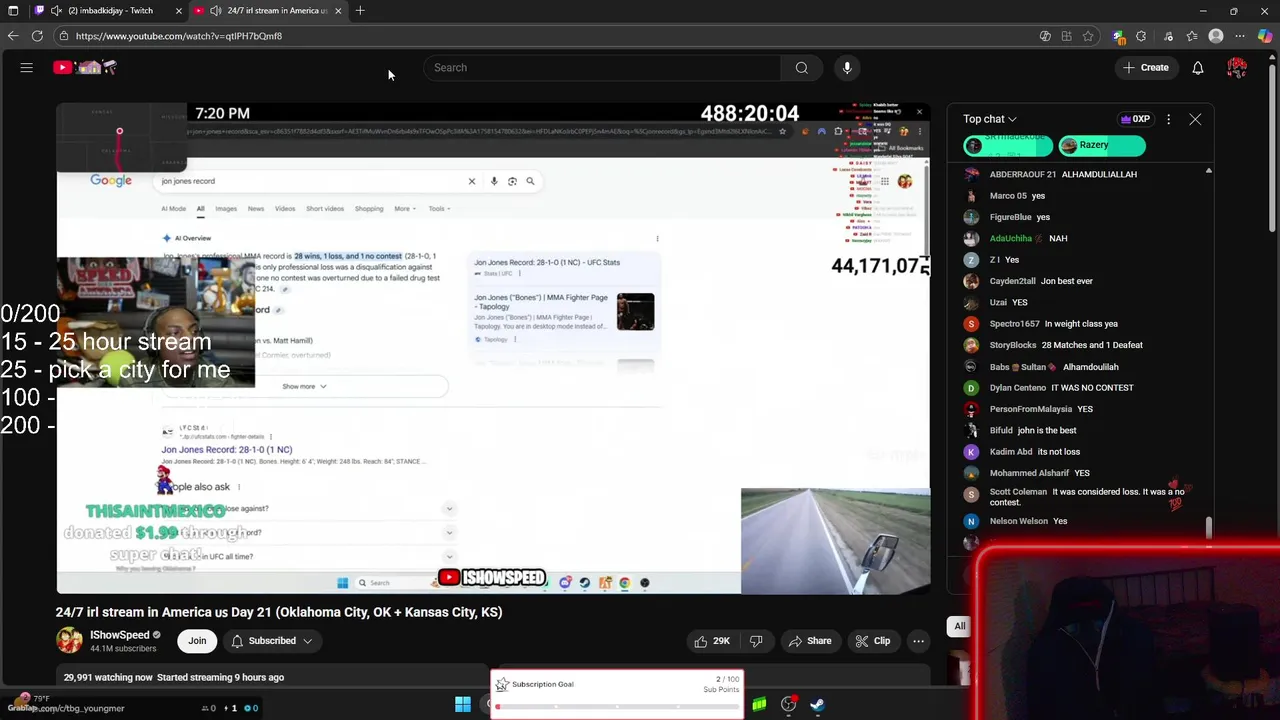This screenshot has width=1280, height=720.
Task: Open the Tools dropdown in Google results
Action: (x=440, y=209)
